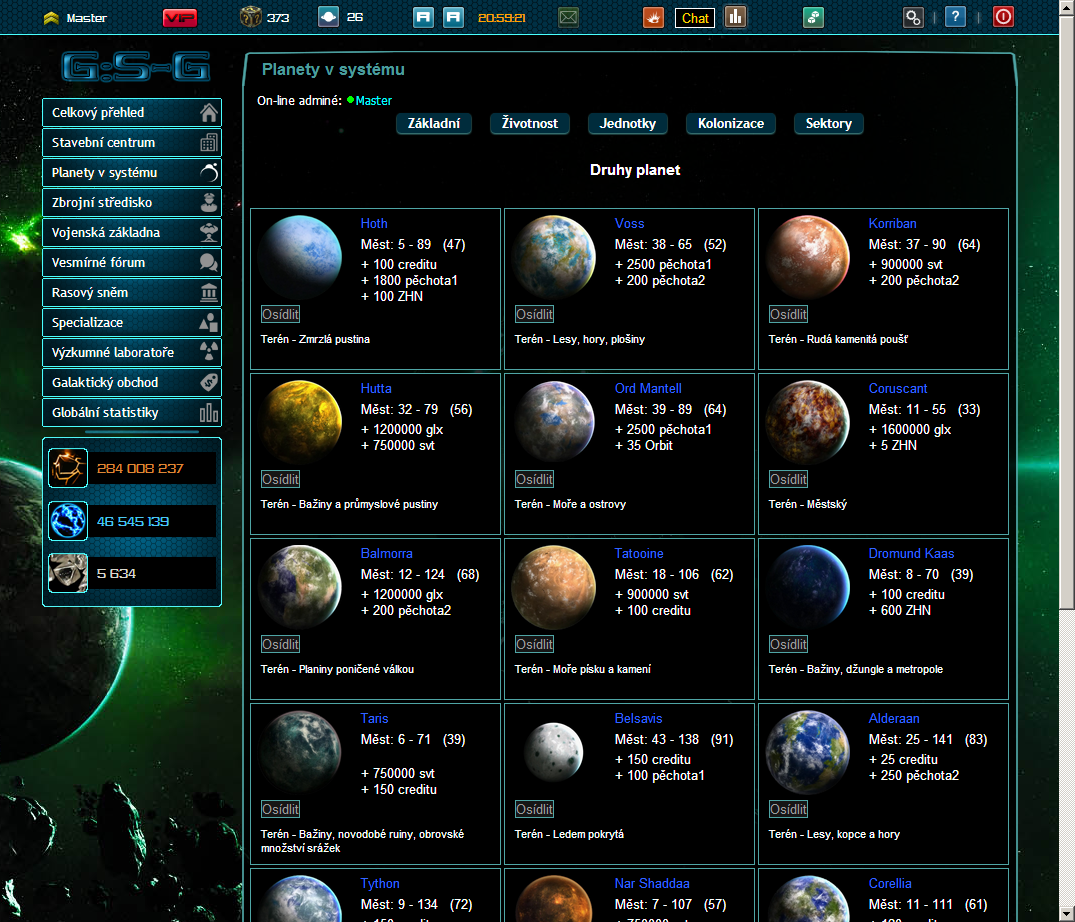Image resolution: width=1075 pixels, height=922 pixels.
Task: Click the Coruscant planet image
Action: (808, 422)
